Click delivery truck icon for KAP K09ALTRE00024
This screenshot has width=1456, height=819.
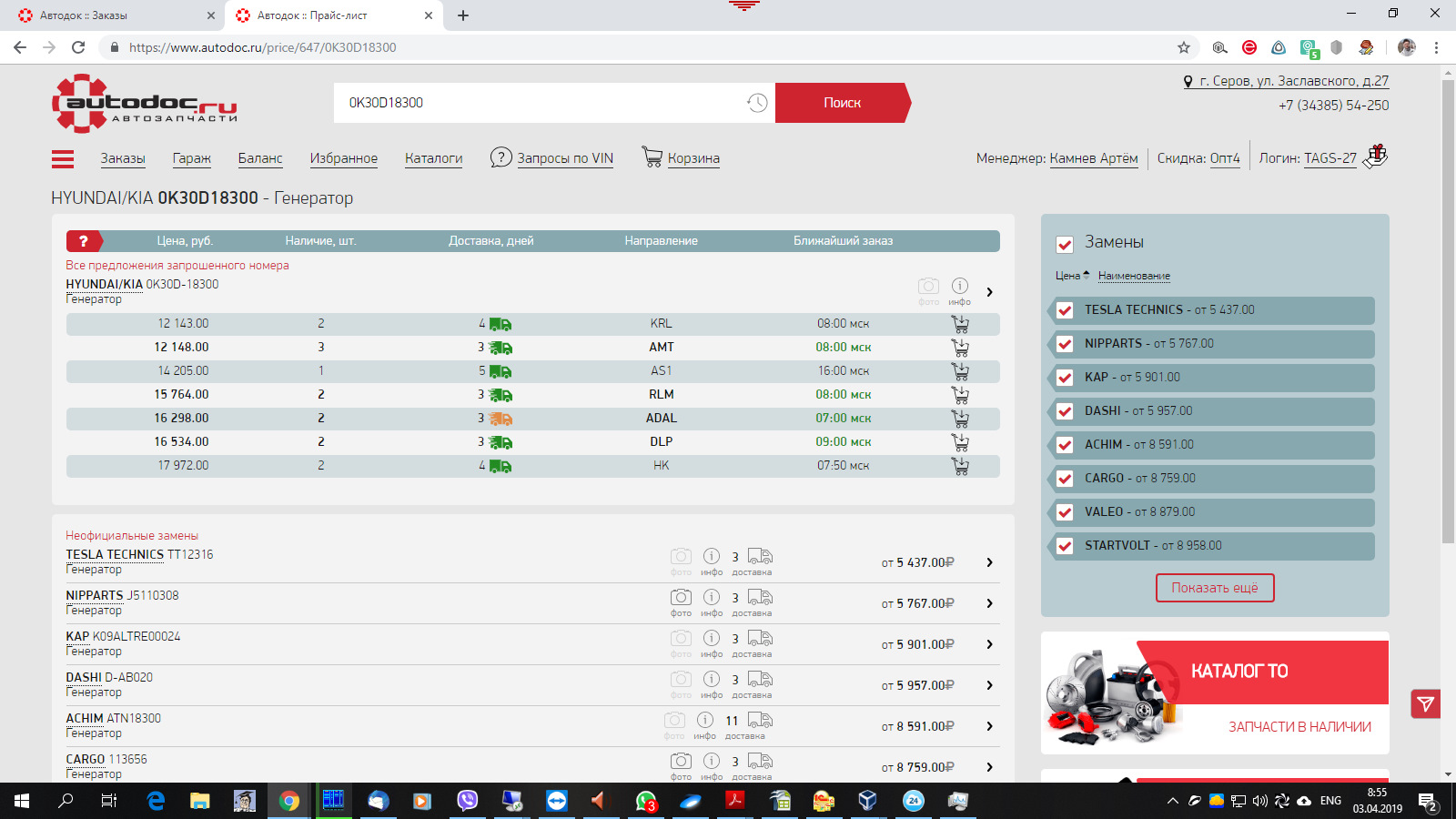click(760, 638)
